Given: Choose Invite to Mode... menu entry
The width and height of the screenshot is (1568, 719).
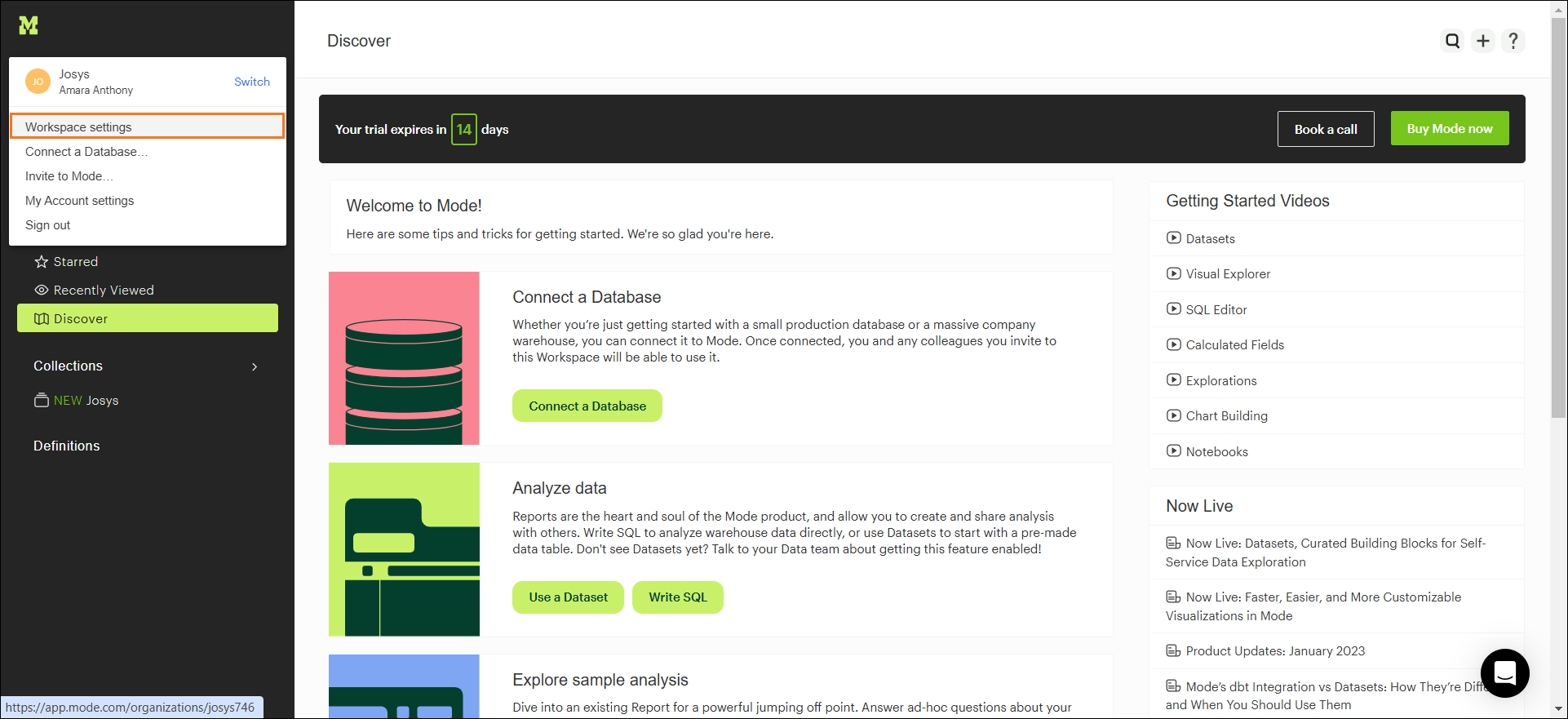Looking at the screenshot, I should [147, 176].
